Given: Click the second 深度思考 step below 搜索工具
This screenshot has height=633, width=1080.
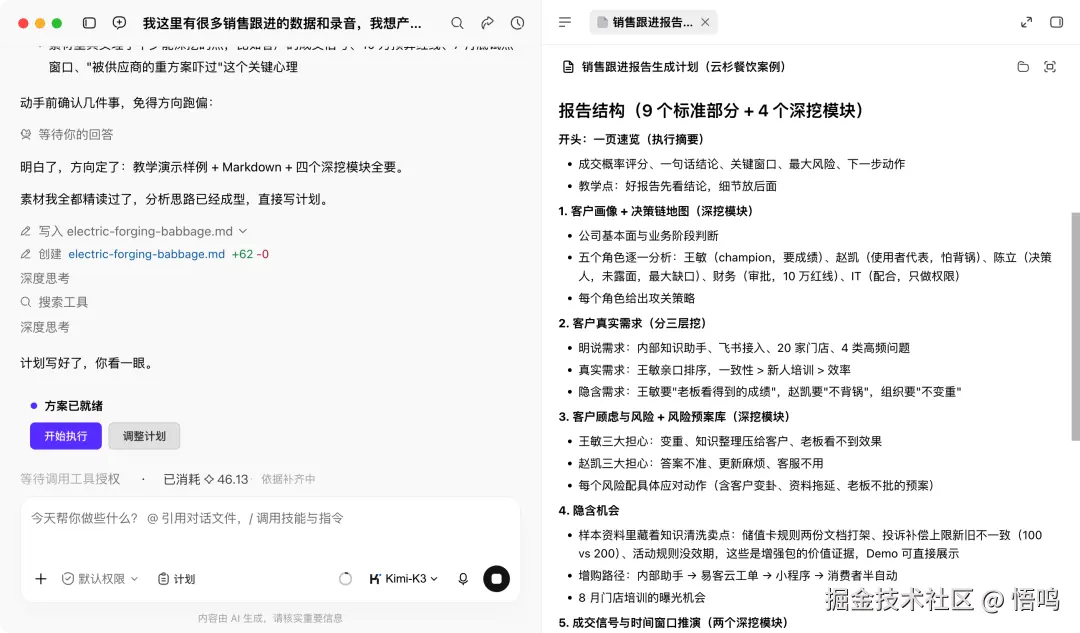Looking at the screenshot, I should click(45, 327).
